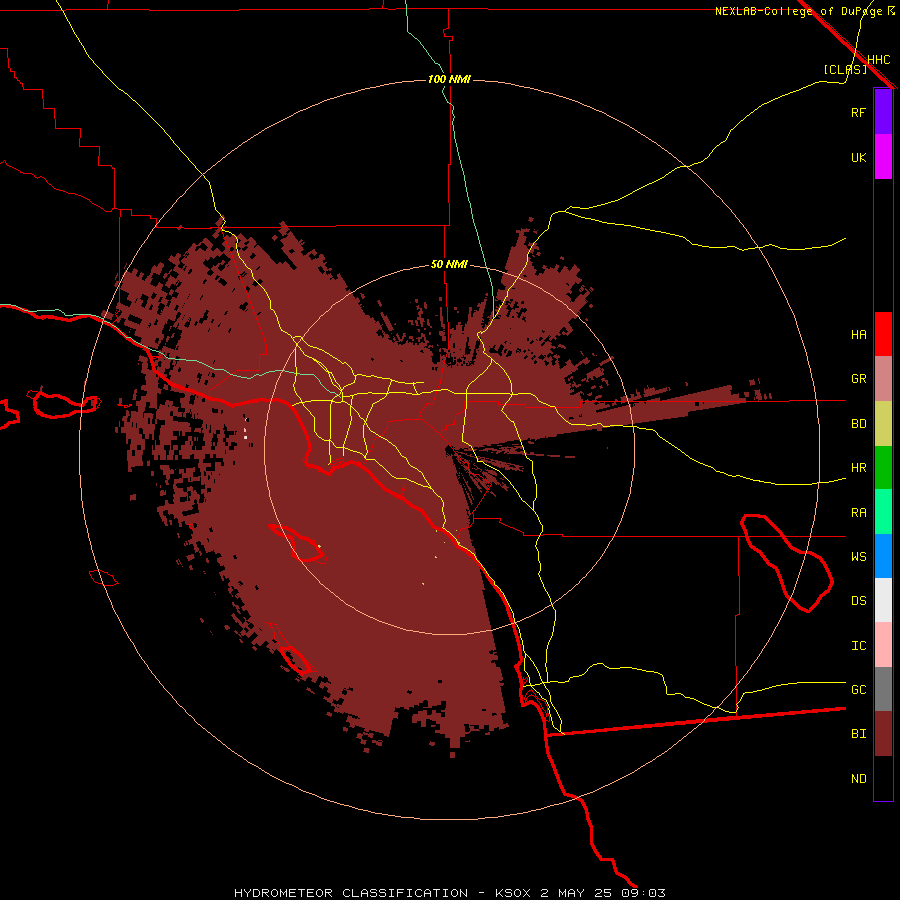Viewport: 900px width, 900px height.
Task: Click the WS legend label
Action: (x=858, y=557)
